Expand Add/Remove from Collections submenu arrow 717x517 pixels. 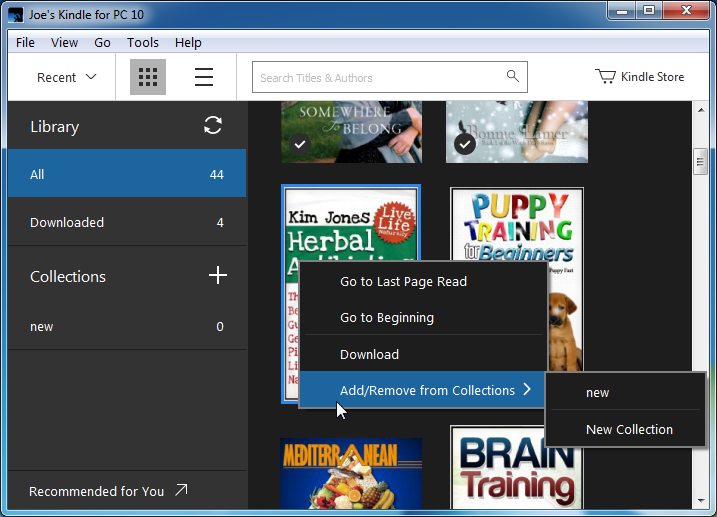click(x=527, y=389)
